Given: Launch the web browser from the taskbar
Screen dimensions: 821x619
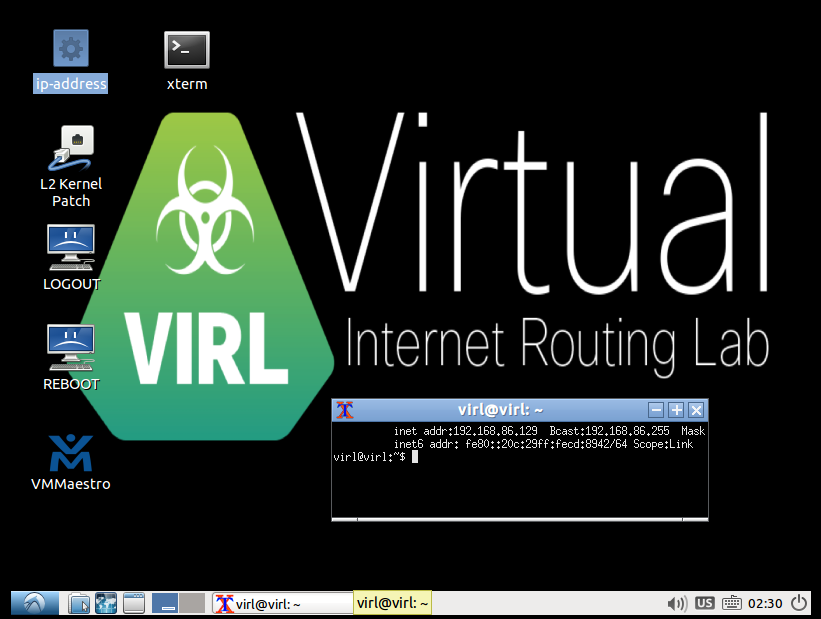Looking at the screenshot, I should point(106,603).
